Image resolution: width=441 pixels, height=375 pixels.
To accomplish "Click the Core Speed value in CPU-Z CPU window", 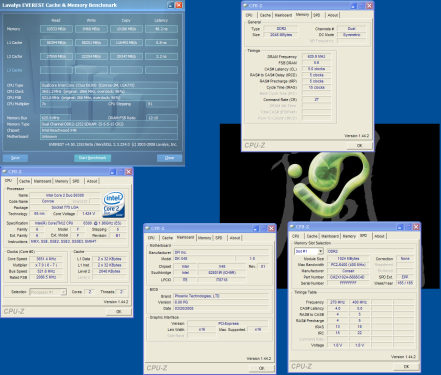I will click(46, 259).
